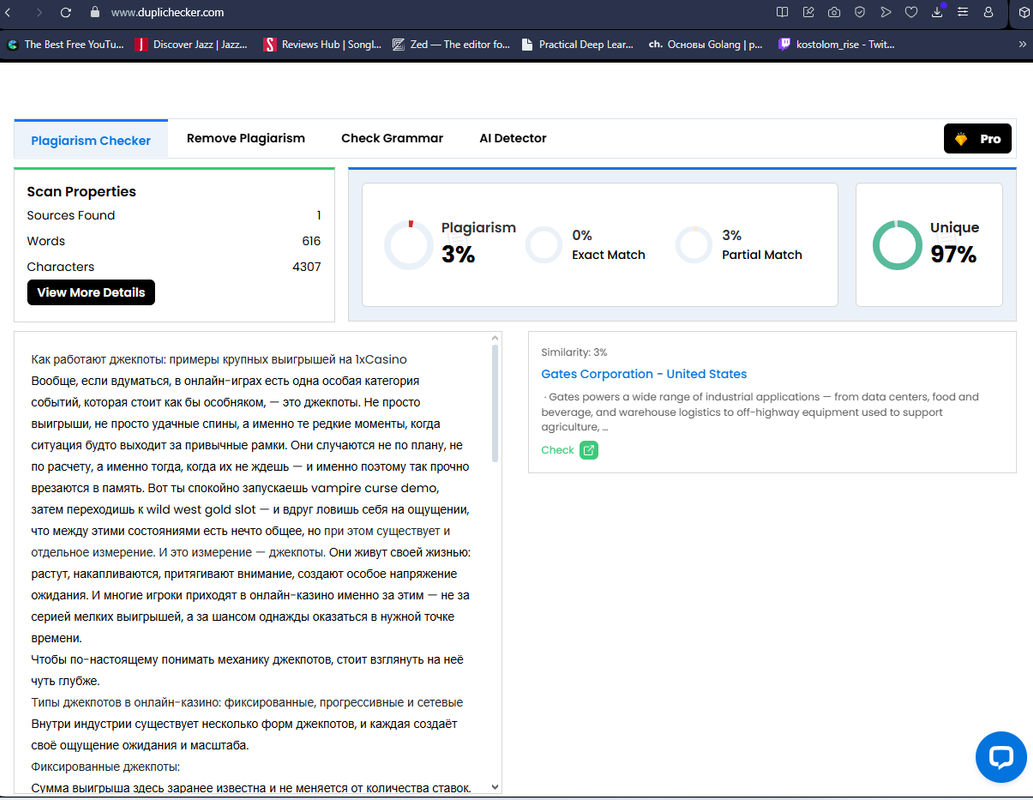Image resolution: width=1033 pixels, height=800 pixels.
Task: Go forward with the browser forward arrow
Action: pyautogui.click(x=39, y=13)
